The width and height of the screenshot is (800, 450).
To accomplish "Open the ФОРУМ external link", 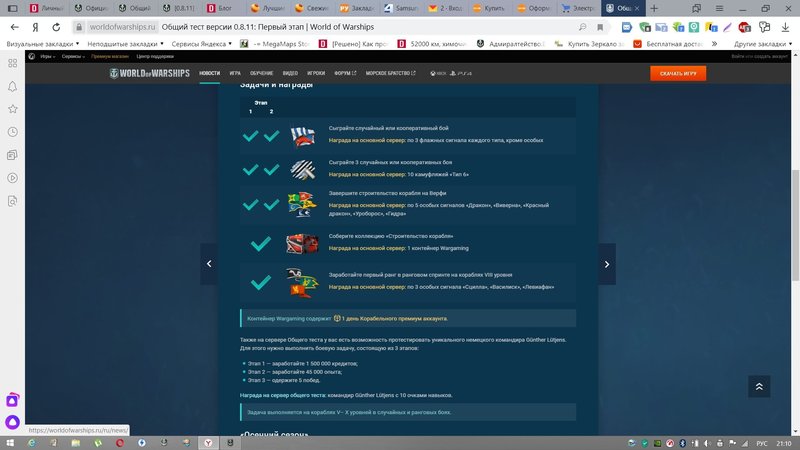I will click(345, 73).
